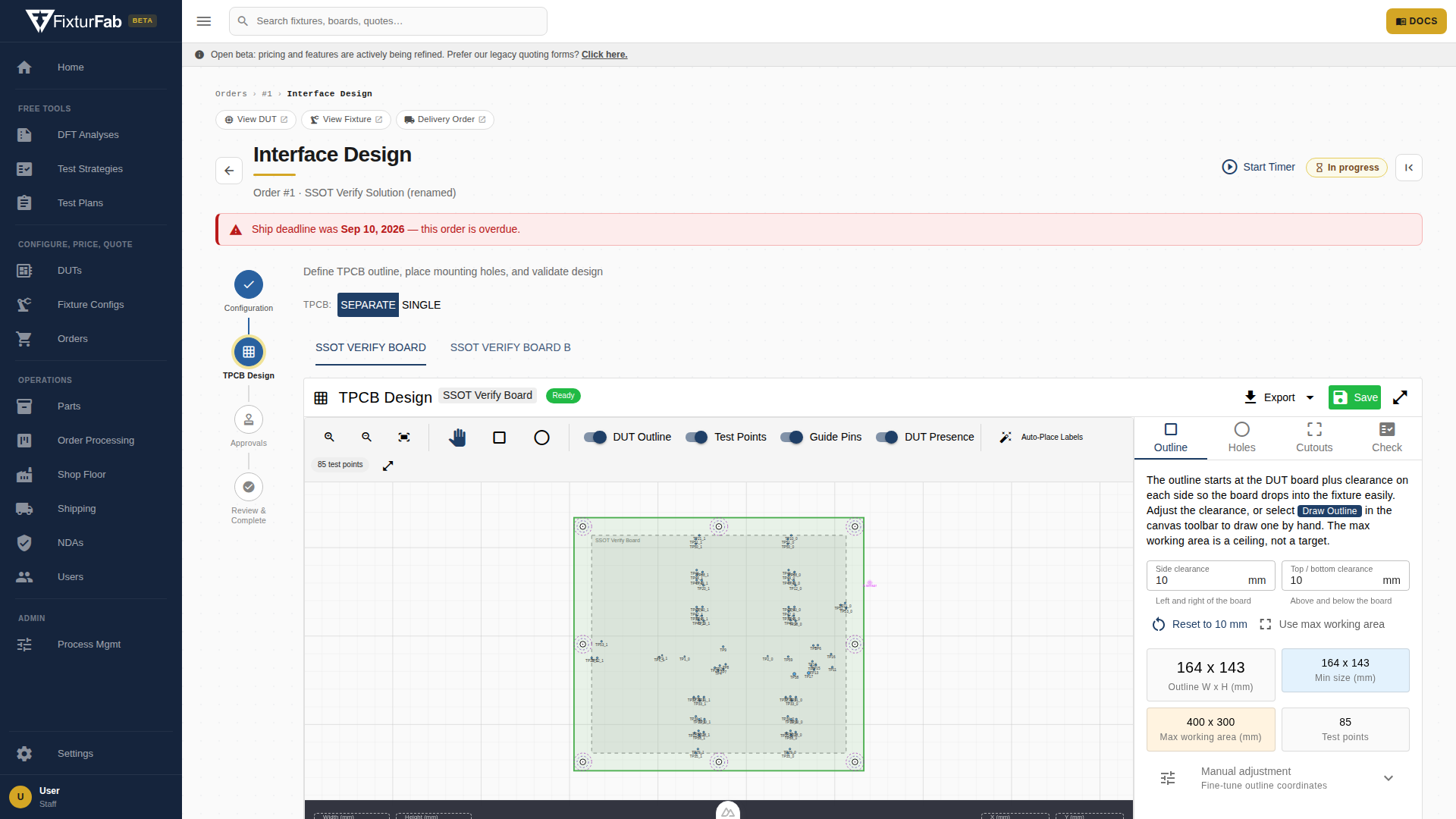Click the fit-to-view canvas icon
Screen dimensions: 1456x819
point(404,437)
